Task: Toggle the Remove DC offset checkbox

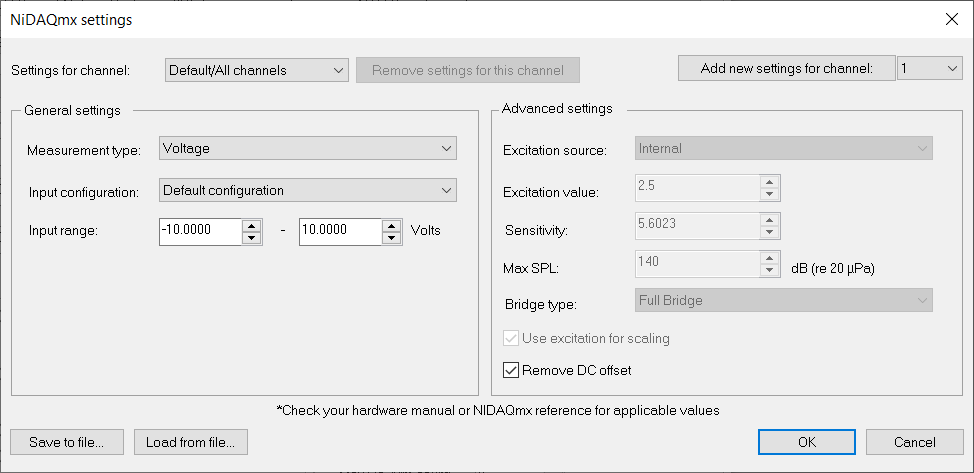Action: click(511, 371)
